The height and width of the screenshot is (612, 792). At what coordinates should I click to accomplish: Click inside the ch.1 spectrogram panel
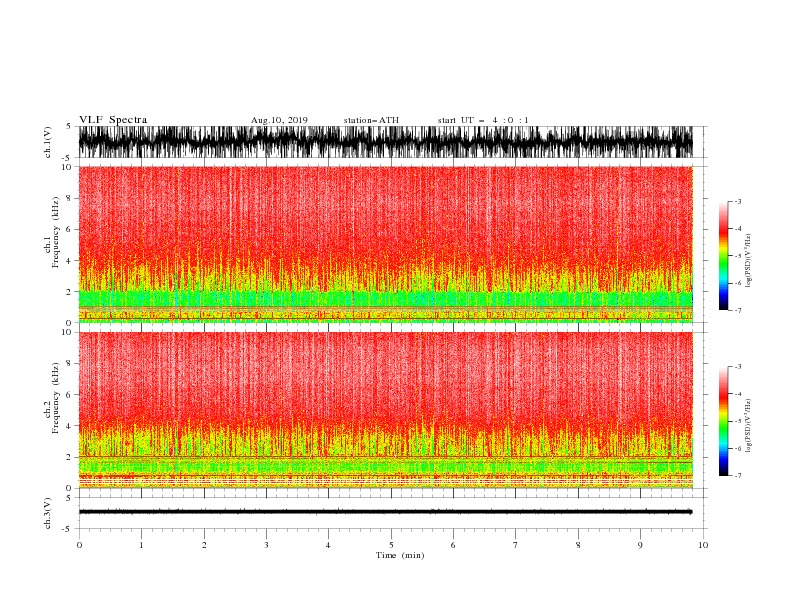385,244
